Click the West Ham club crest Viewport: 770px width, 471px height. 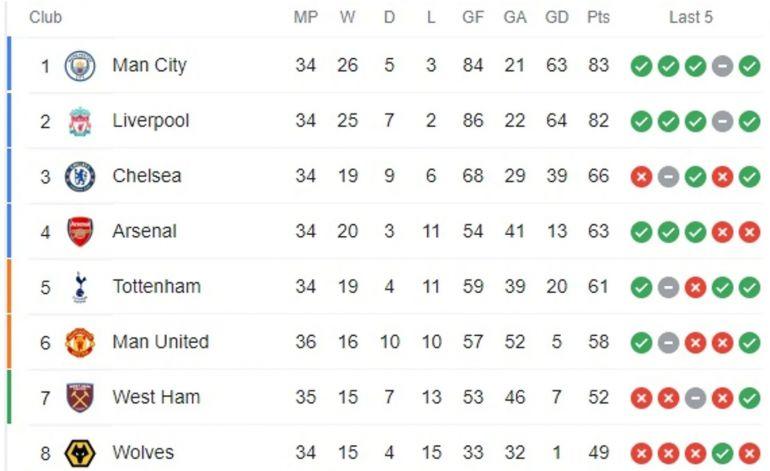click(80, 397)
